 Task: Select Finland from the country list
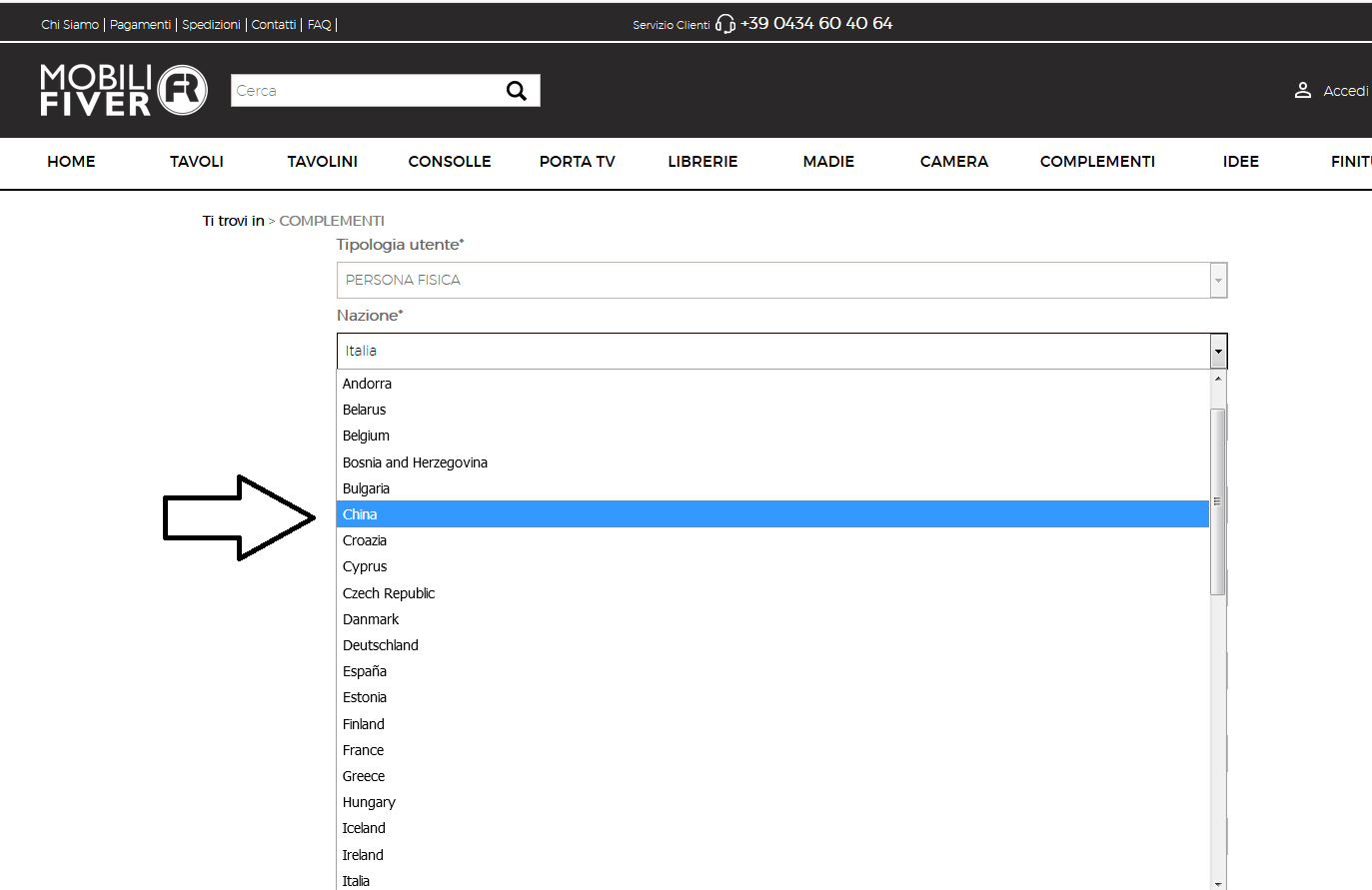(773, 724)
